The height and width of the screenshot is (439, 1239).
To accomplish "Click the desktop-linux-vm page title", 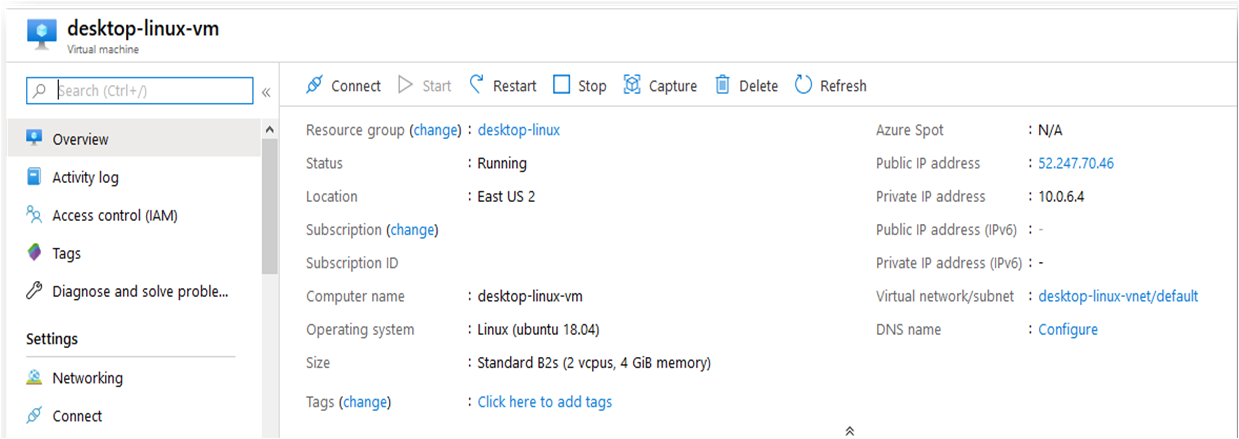I will (x=143, y=28).
